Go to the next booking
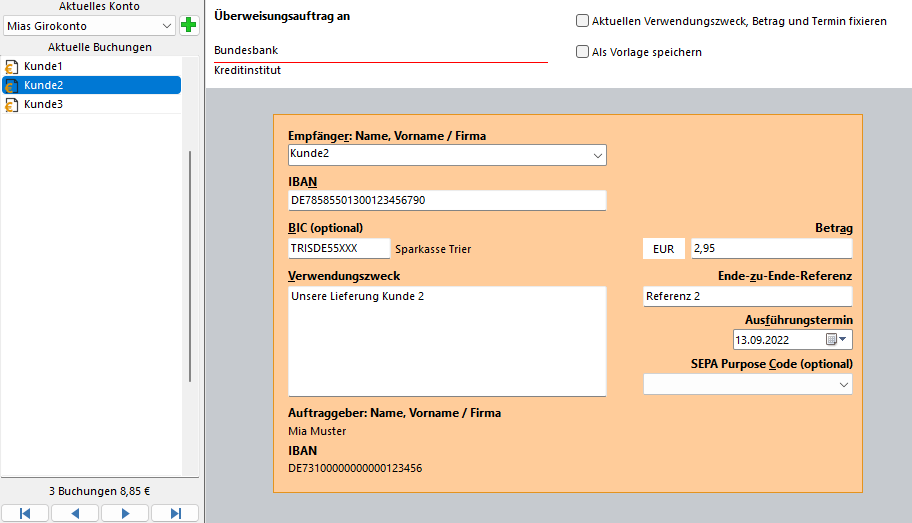This screenshot has height=523, width=912. (125, 513)
